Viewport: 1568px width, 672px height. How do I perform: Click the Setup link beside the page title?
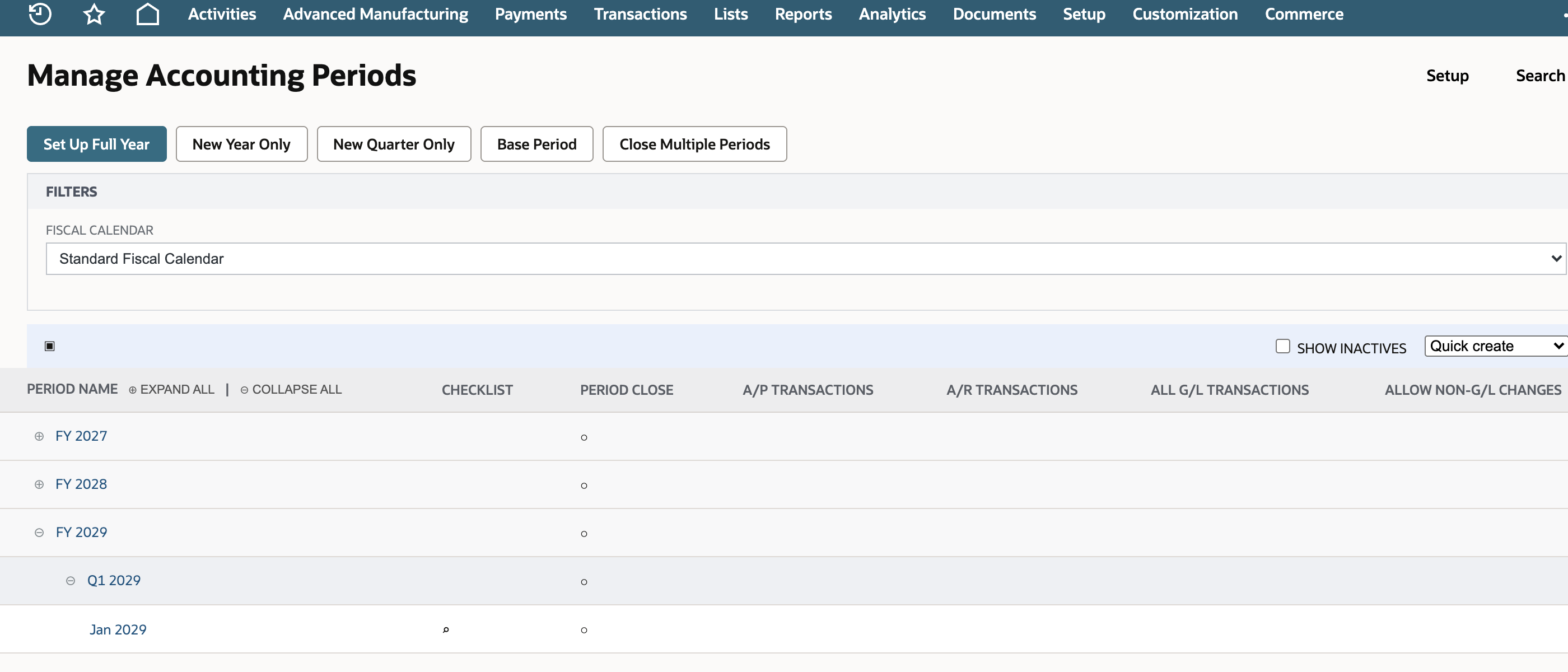1448,76
